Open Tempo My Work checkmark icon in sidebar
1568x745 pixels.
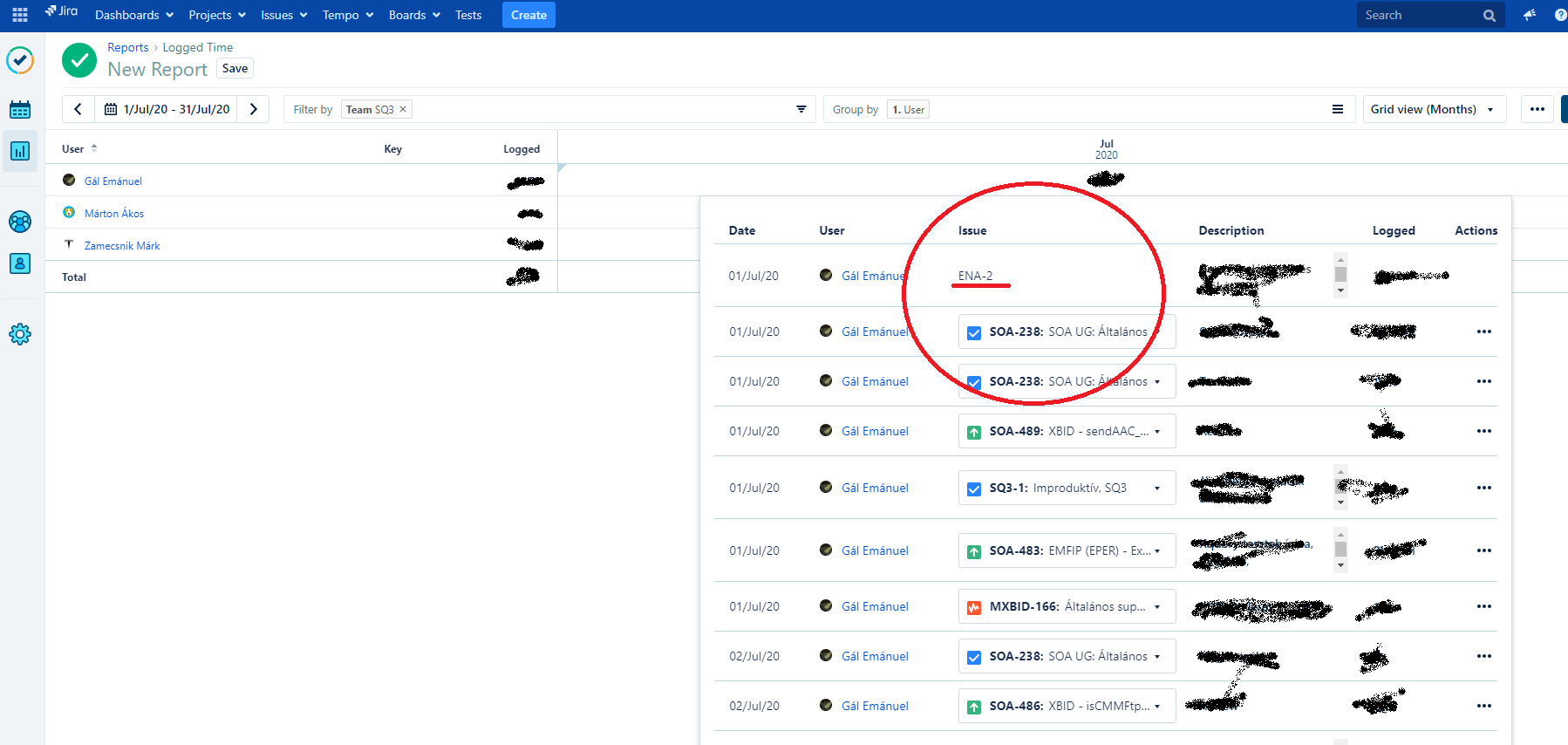[x=20, y=60]
